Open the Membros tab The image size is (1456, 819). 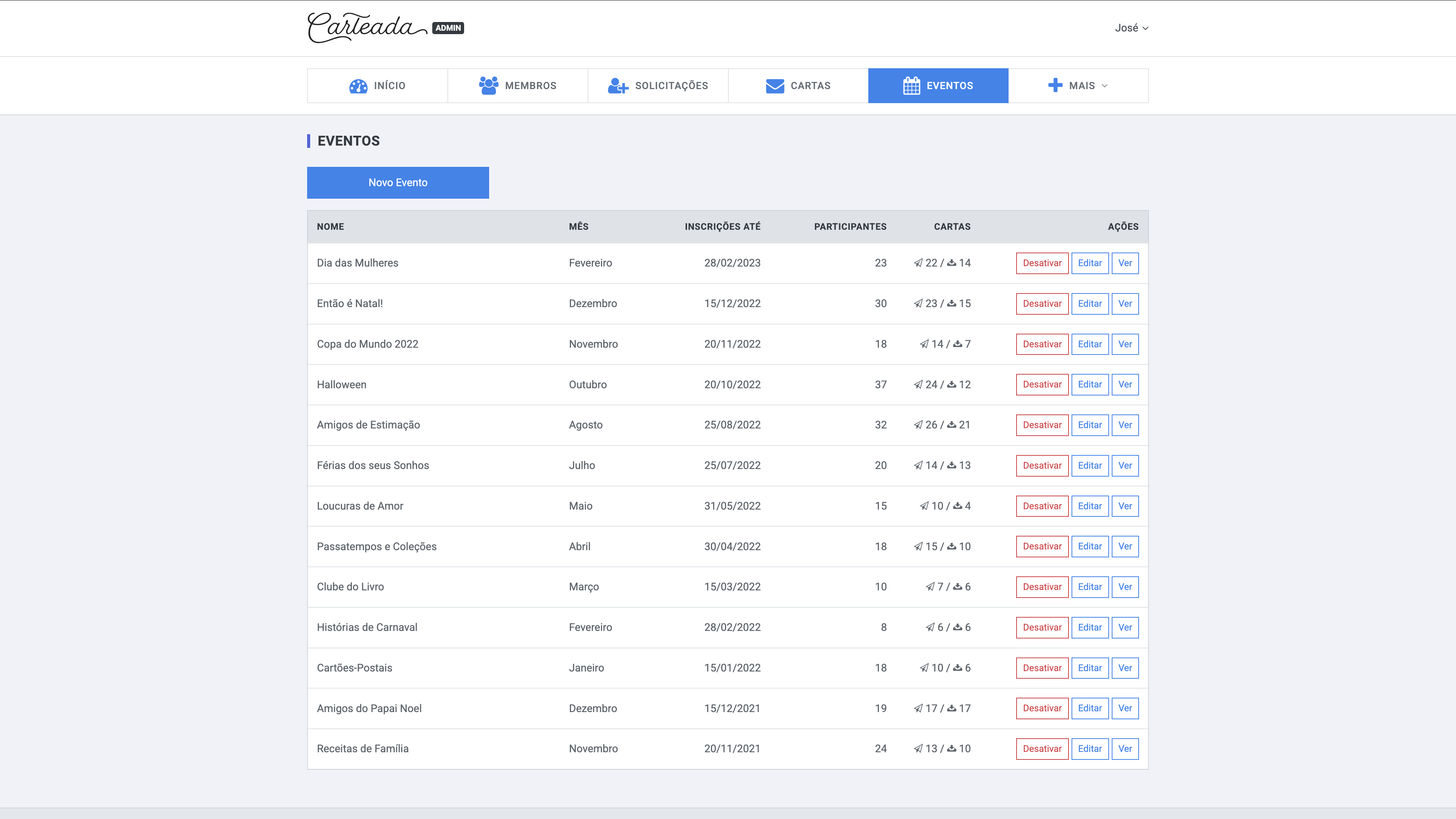point(518,86)
